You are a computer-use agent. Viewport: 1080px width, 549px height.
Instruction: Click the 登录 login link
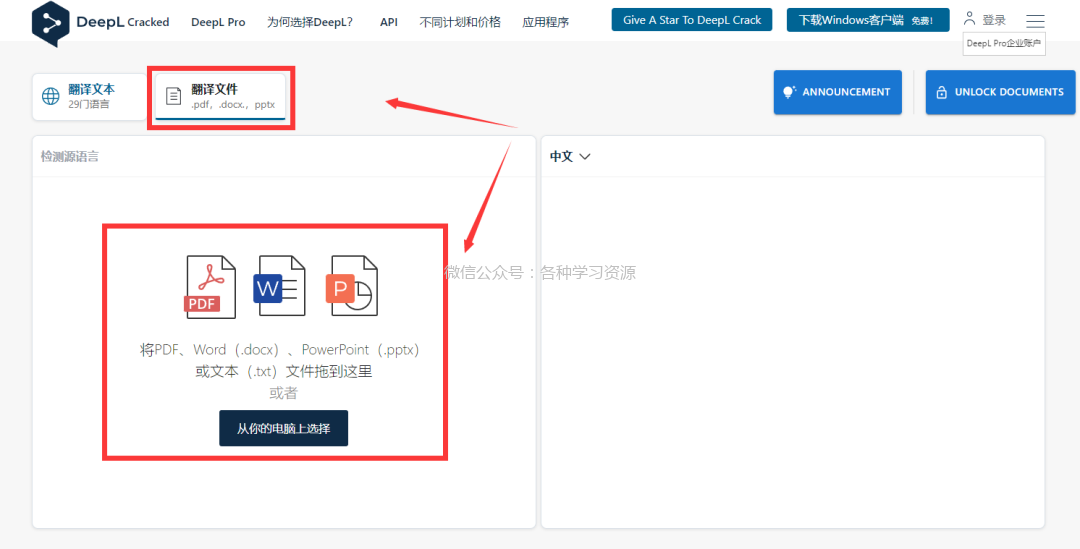tap(994, 20)
